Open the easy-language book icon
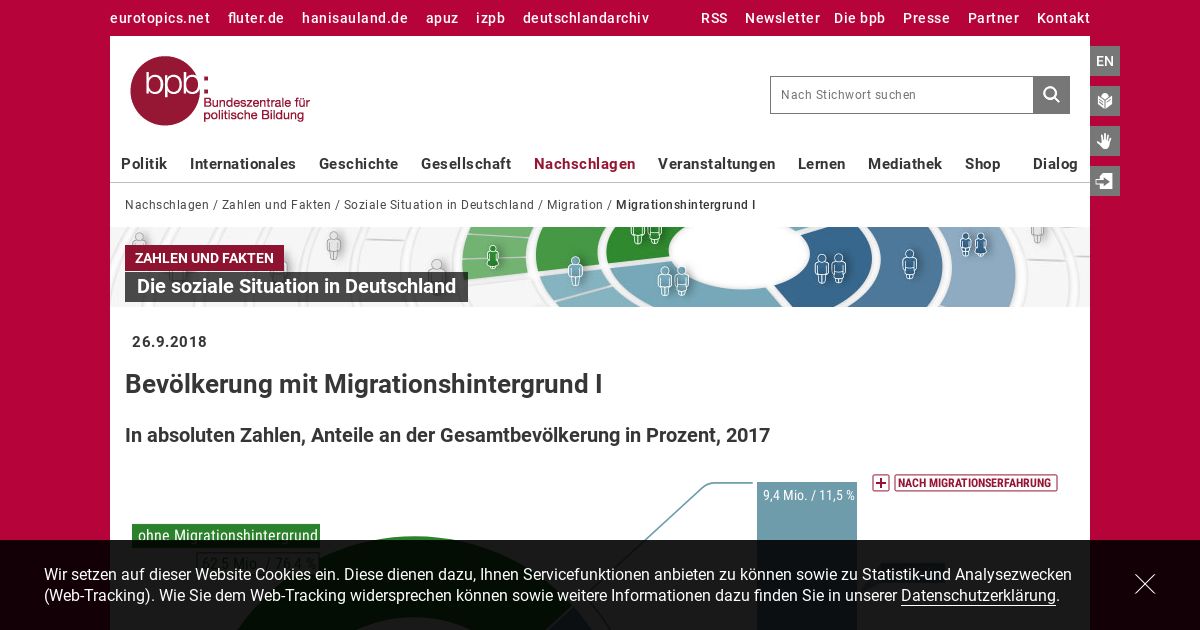Image resolution: width=1200 pixels, height=630 pixels. click(x=1105, y=101)
